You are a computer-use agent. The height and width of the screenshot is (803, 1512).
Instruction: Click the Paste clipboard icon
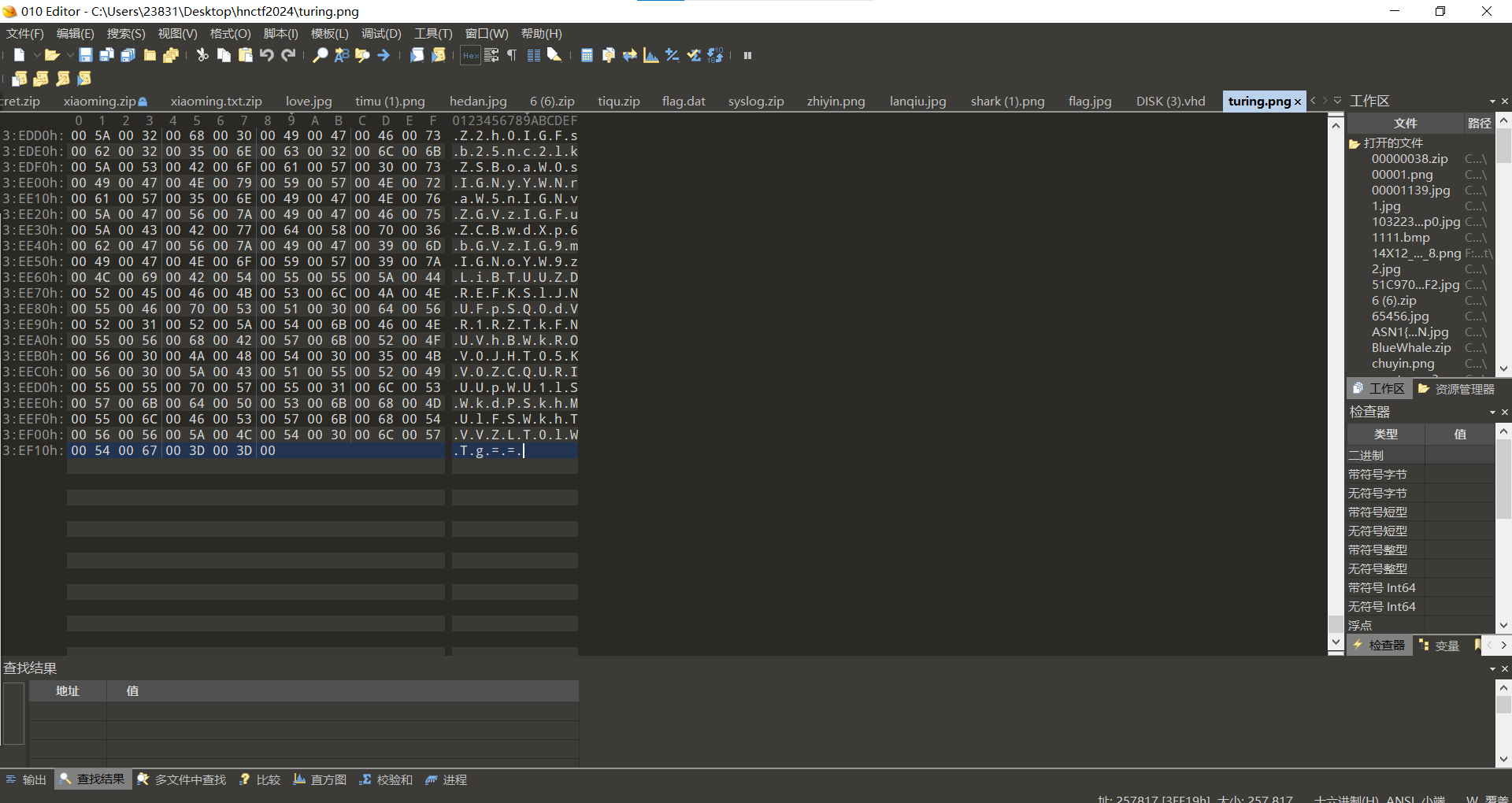click(246, 55)
